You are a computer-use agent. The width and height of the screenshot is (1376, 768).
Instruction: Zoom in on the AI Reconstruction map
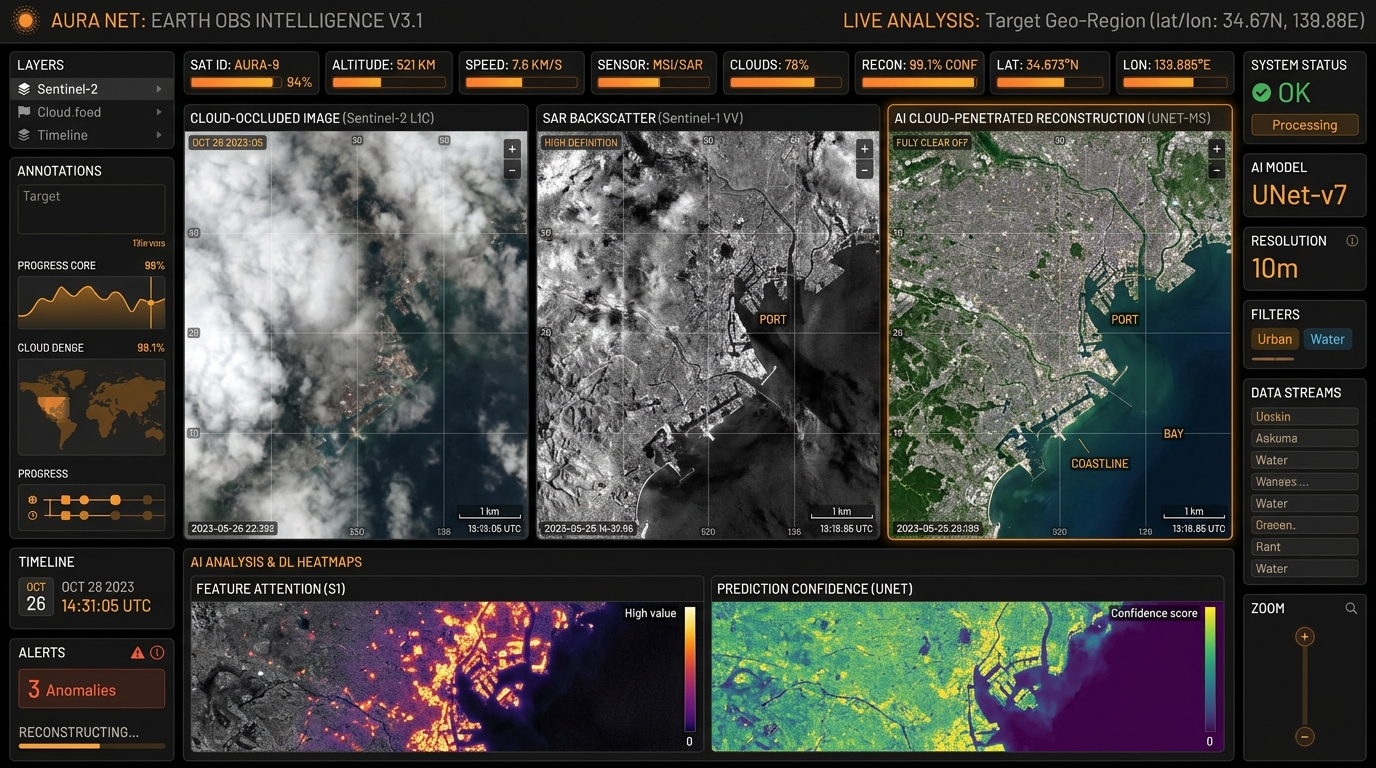pos(1216,149)
